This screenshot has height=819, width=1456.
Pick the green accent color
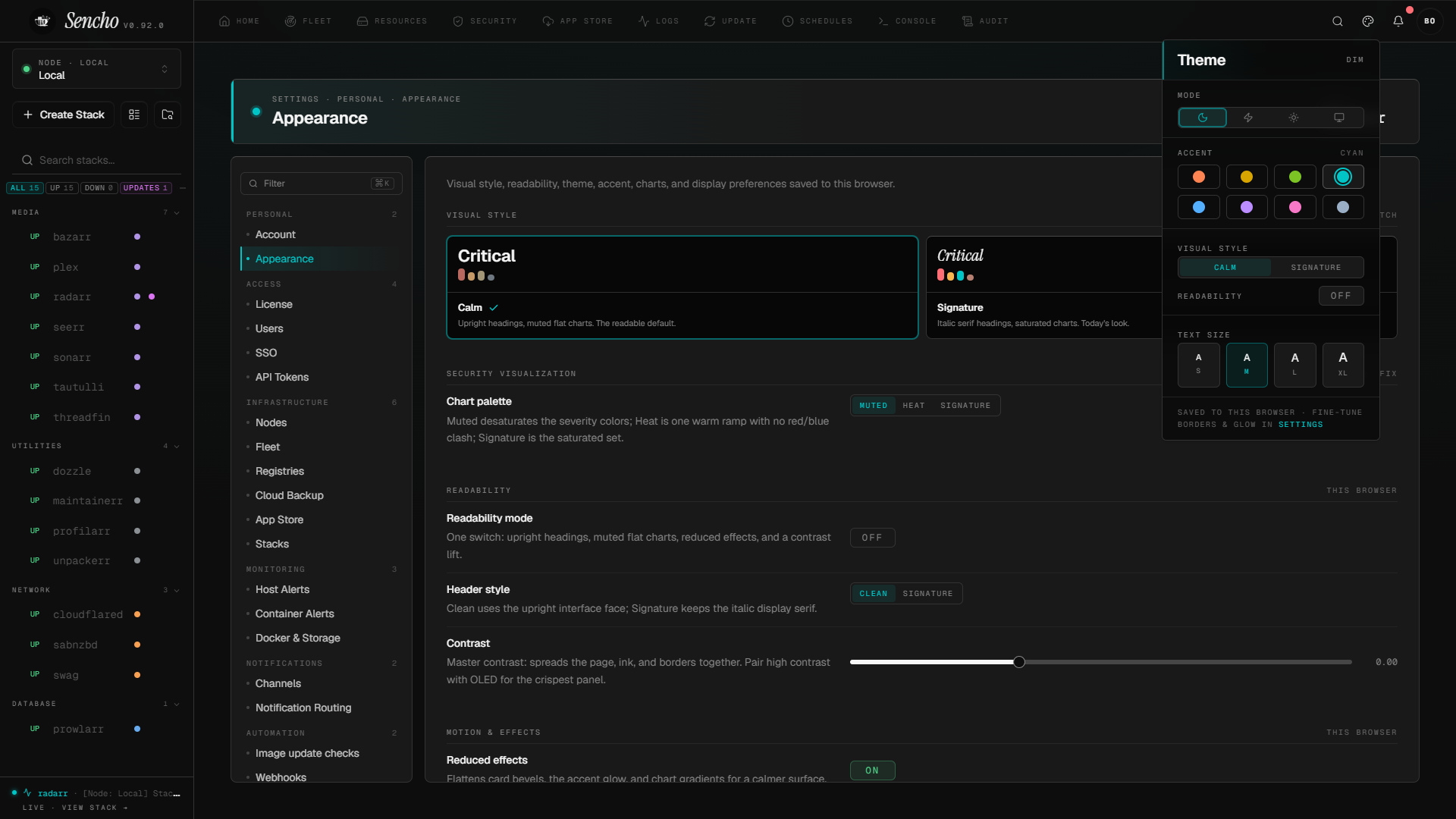coord(1294,177)
